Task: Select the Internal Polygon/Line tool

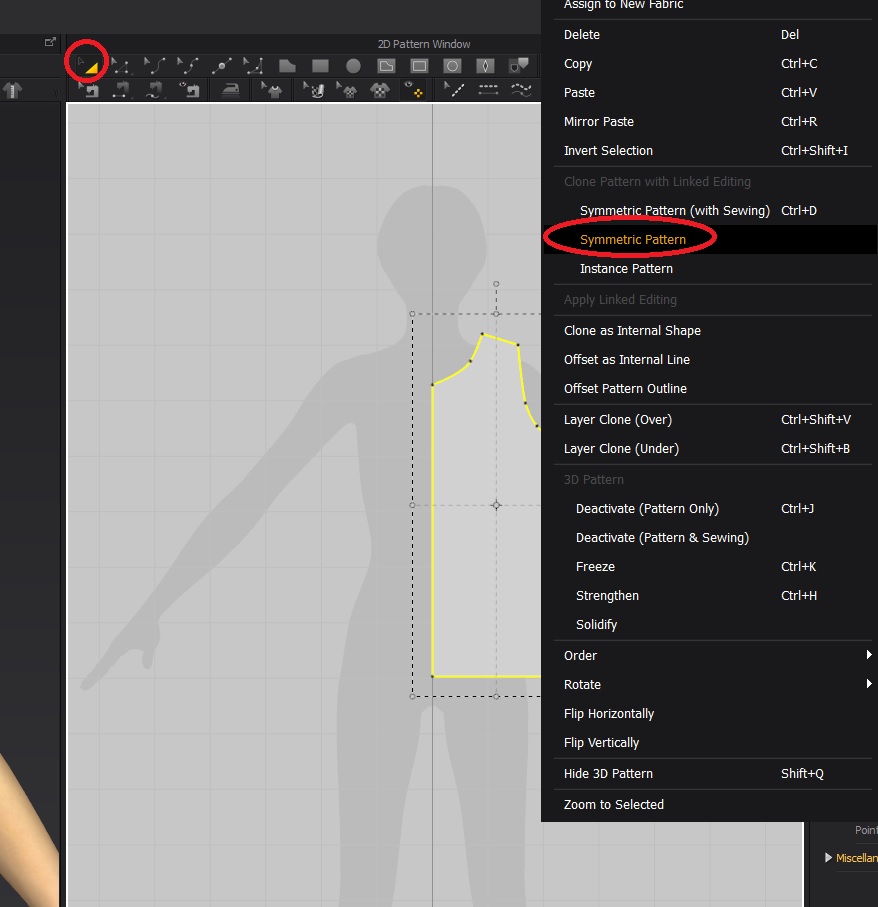Action: click(386, 66)
